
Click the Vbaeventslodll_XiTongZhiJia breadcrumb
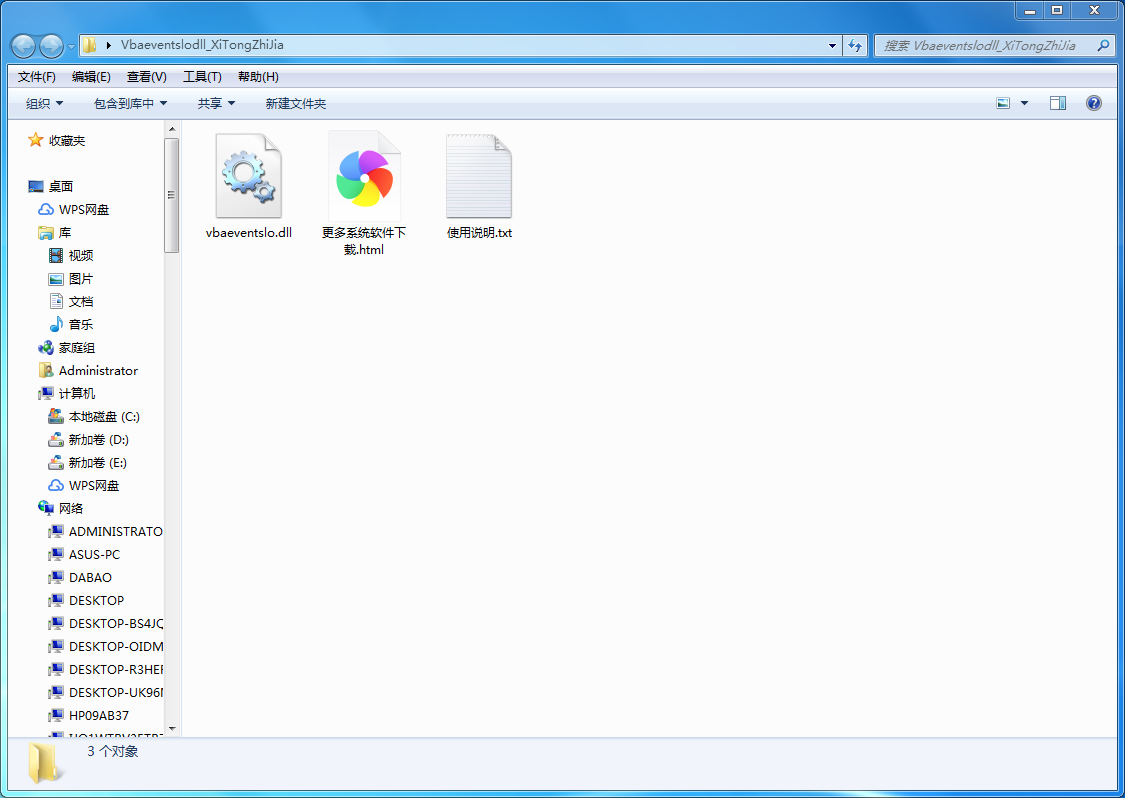point(202,44)
